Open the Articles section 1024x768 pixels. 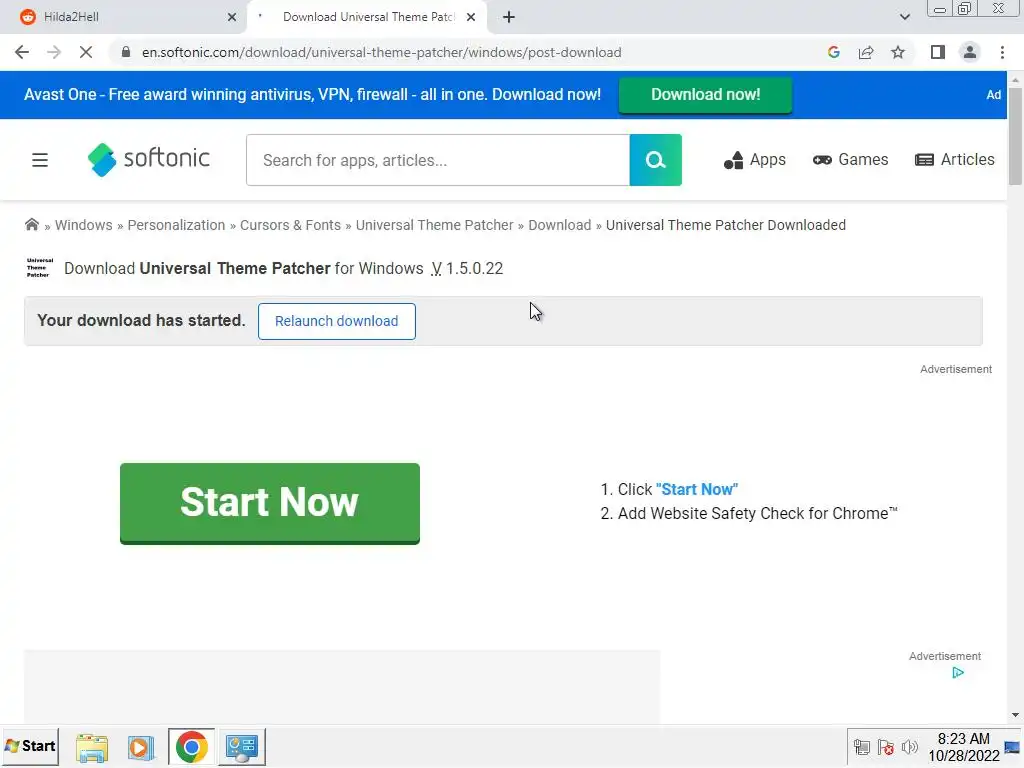click(x=955, y=160)
